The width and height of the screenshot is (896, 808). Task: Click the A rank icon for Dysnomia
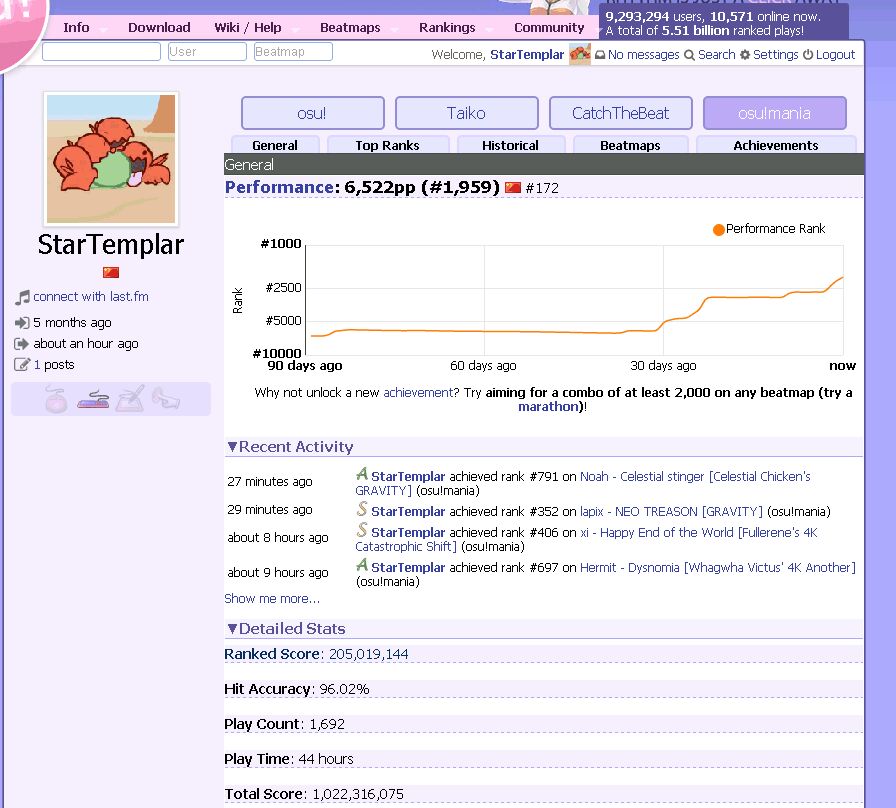[362, 565]
